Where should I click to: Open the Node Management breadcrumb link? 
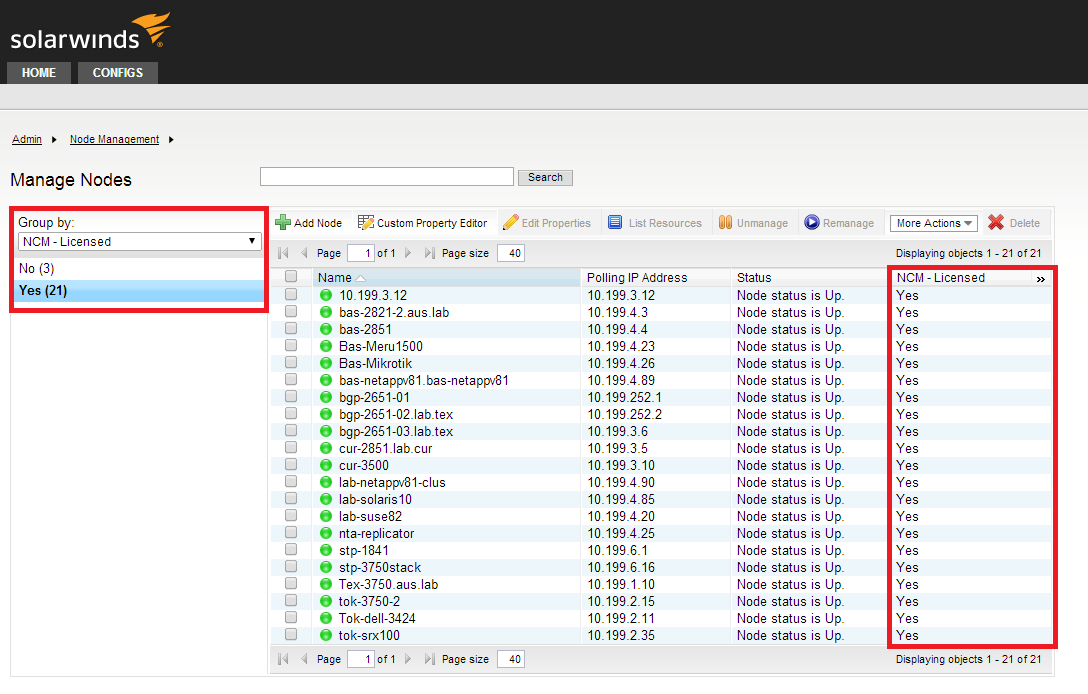coord(114,139)
